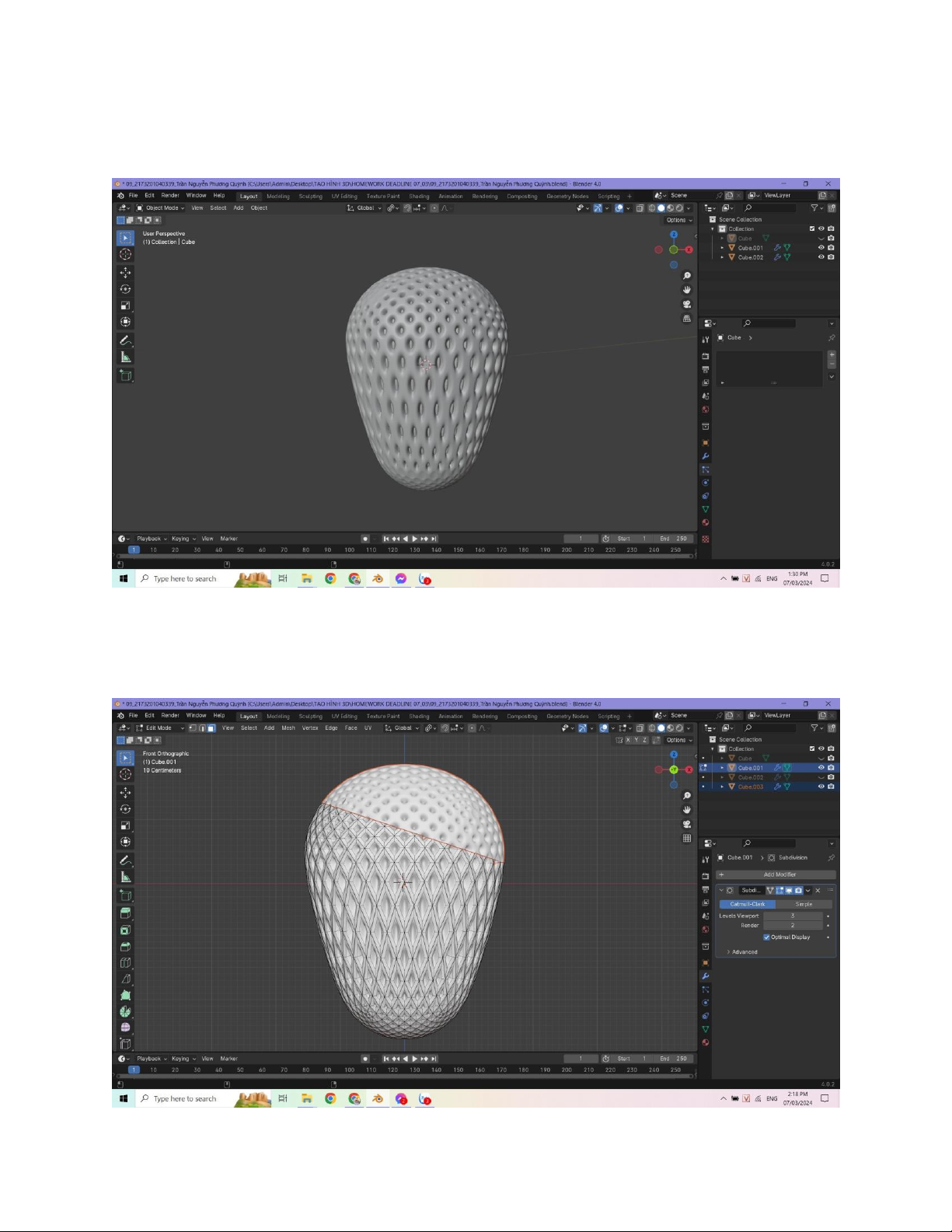Open the Vertex menu
This screenshot has height=1232, width=952.
(310, 728)
